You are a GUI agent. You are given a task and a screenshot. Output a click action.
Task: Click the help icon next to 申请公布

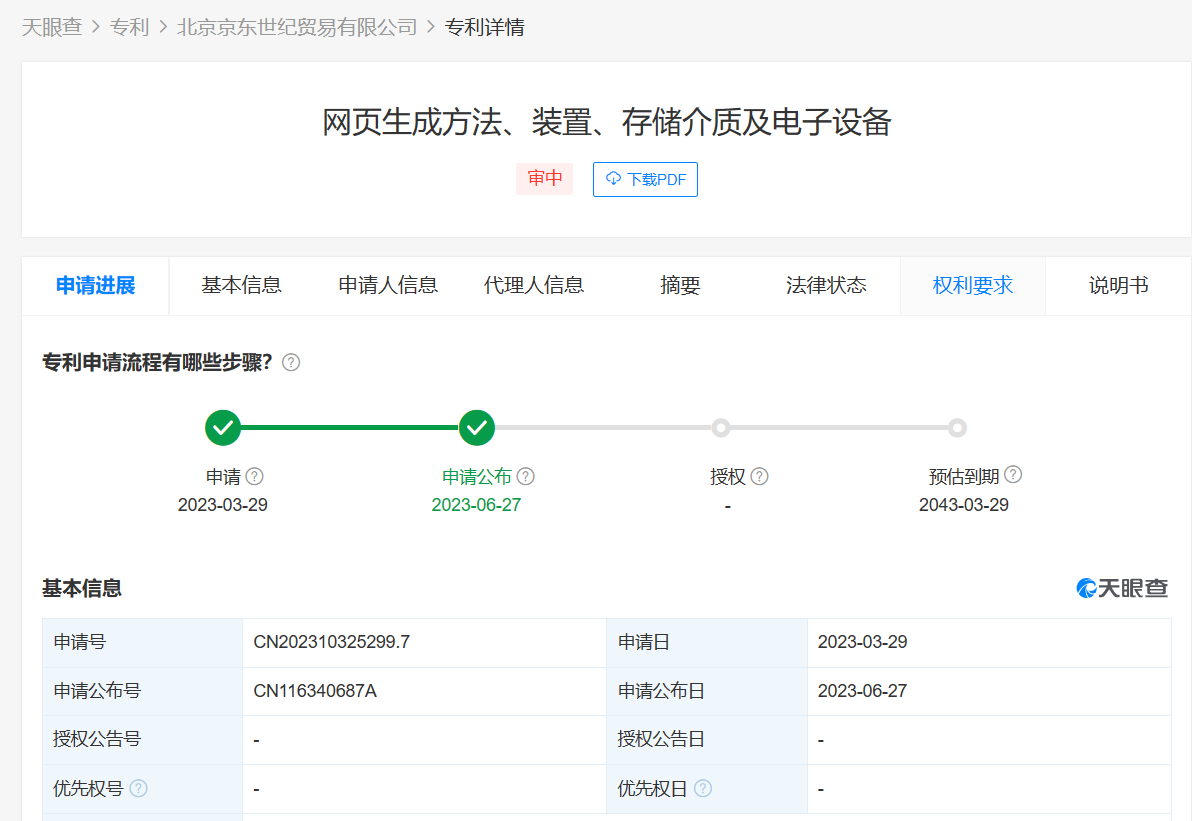pyautogui.click(x=525, y=477)
